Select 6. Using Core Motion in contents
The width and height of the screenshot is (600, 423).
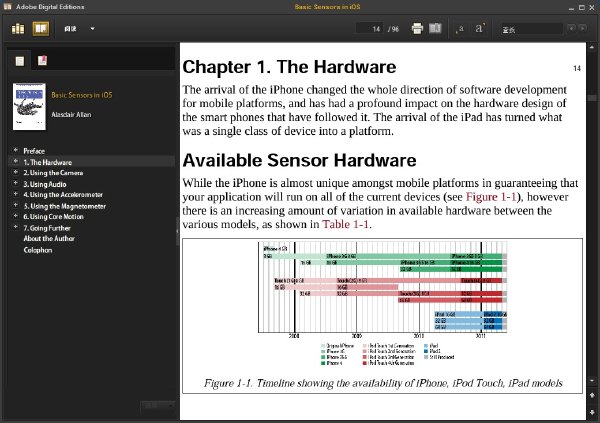tap(54, 216)
